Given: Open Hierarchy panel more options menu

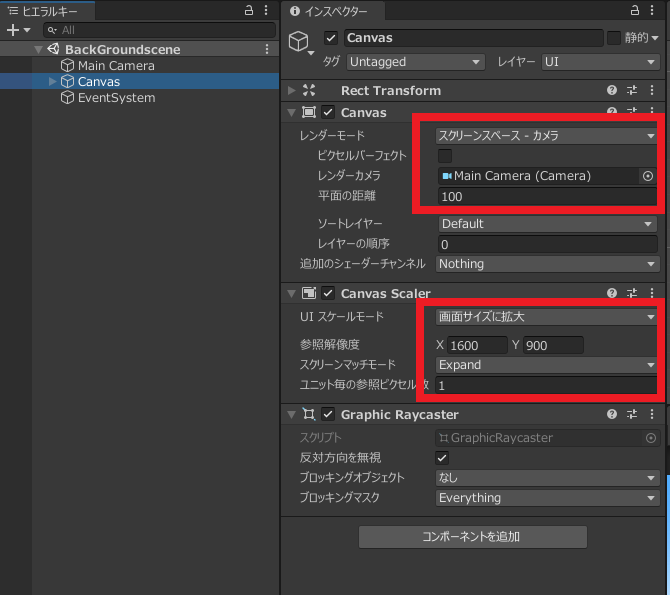Looking at the screenshot, I should point(266,11).
